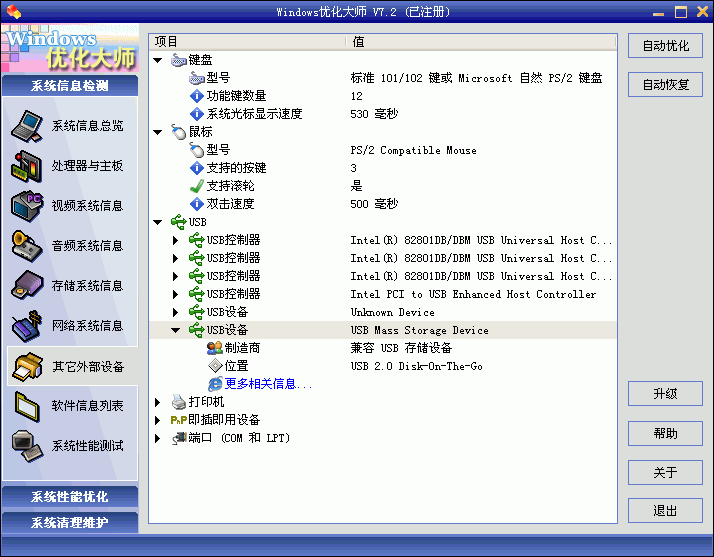Click the 帮助 button
The width and height of the screenshot is (714, 557).
point(665,433)
